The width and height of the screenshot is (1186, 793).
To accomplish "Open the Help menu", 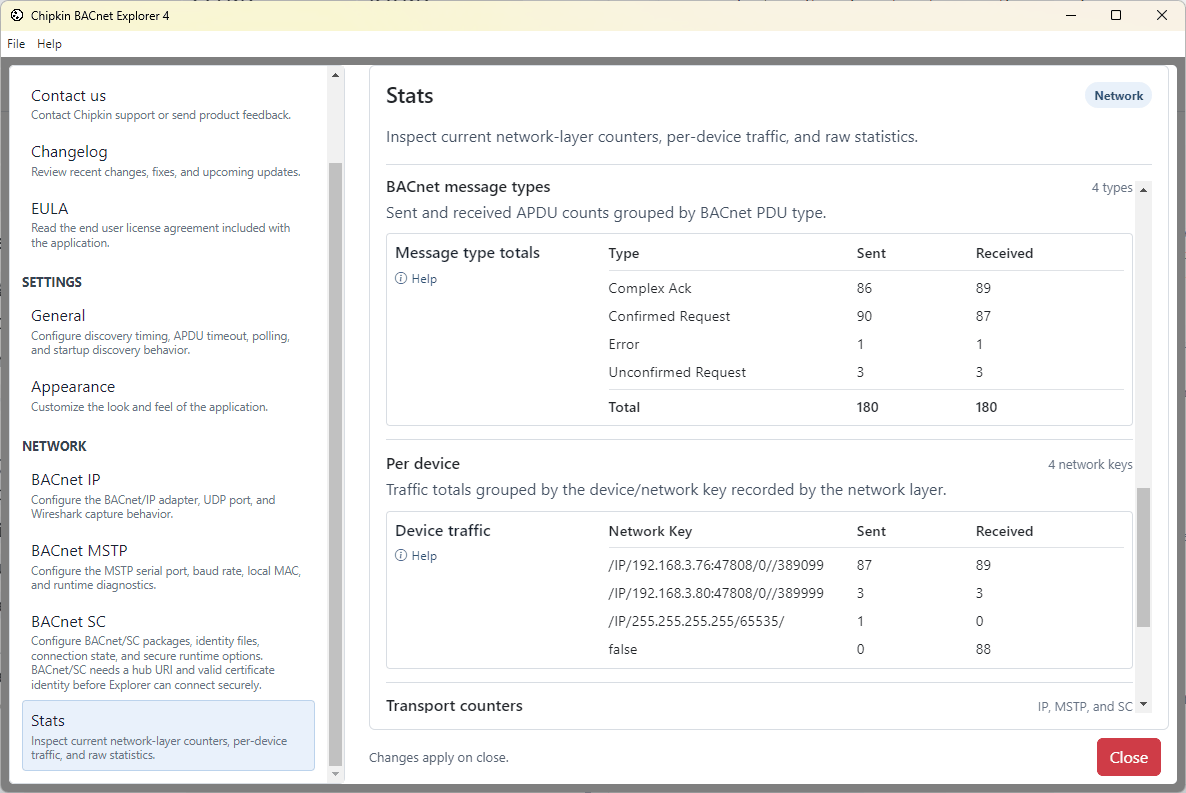I will click(49, 44).
